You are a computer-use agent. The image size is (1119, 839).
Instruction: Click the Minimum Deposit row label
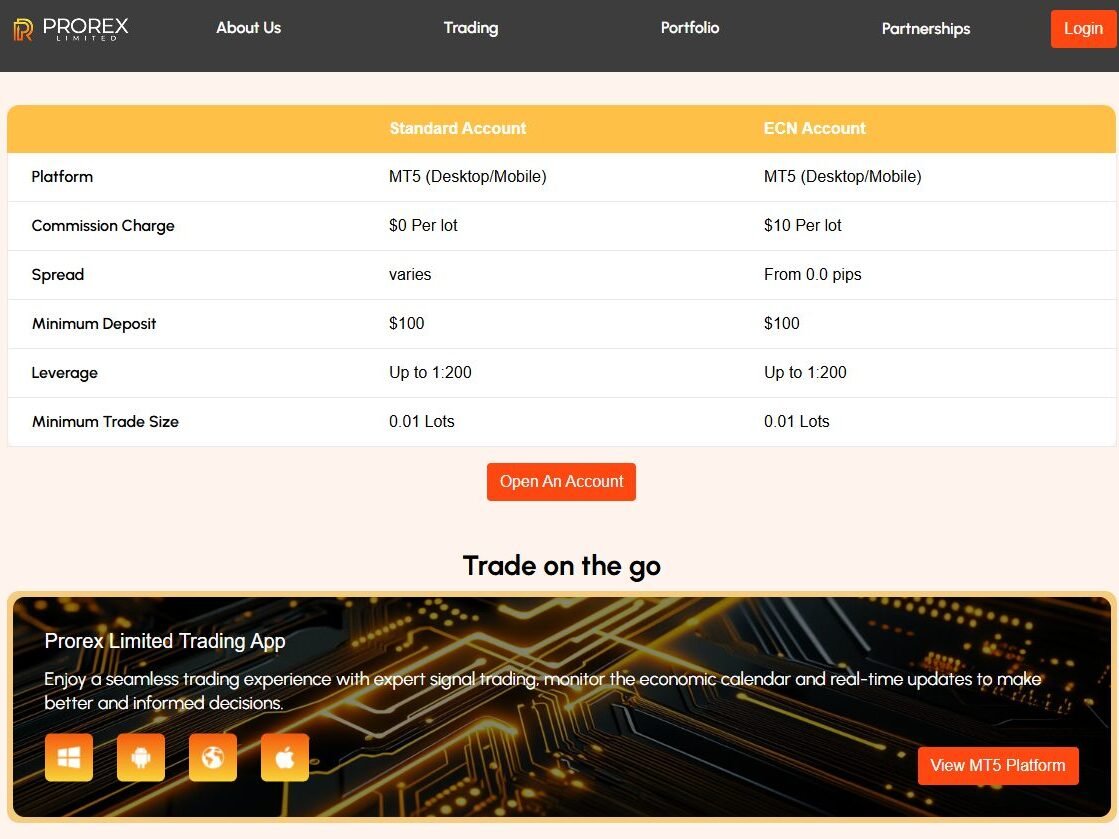(93, 324)
